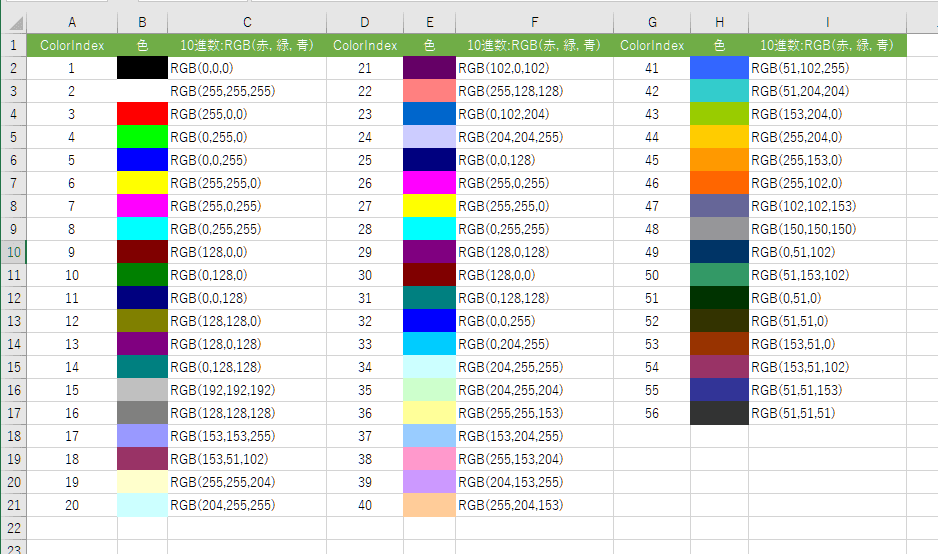The width and height of the screenshot is (938, 554).
Task: Click the green swatch for ColorIndex 4
Action: [142, 137]
